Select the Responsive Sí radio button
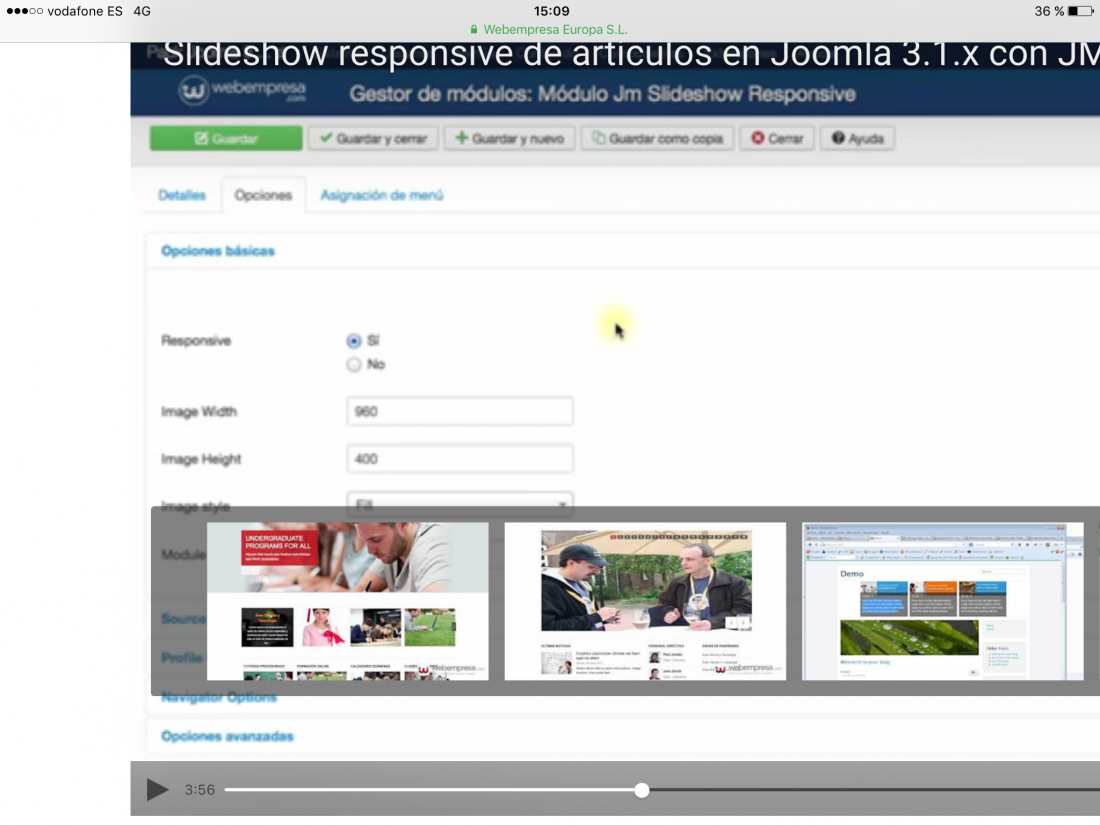Viewport: 1100px width, 825px height. coord(354,341)
